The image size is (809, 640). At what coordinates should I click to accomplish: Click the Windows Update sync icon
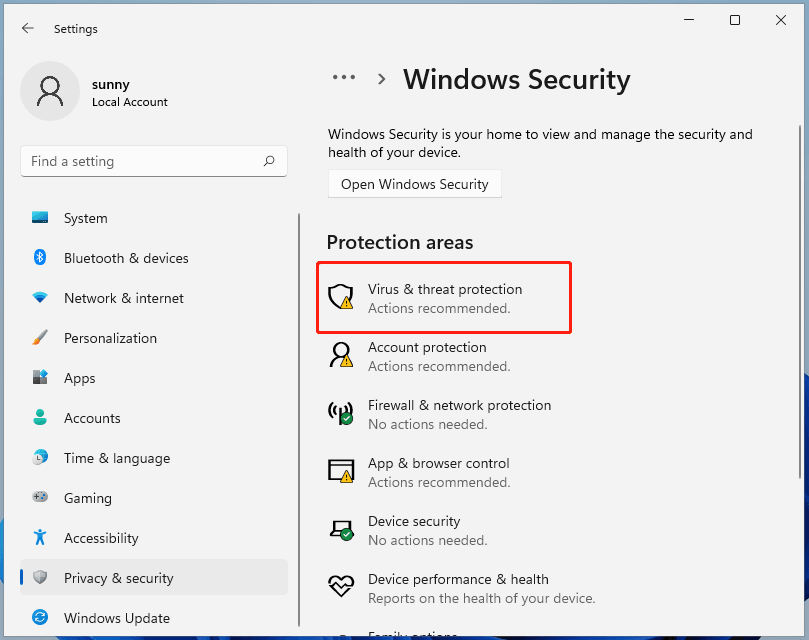click(x=40, y=618)
